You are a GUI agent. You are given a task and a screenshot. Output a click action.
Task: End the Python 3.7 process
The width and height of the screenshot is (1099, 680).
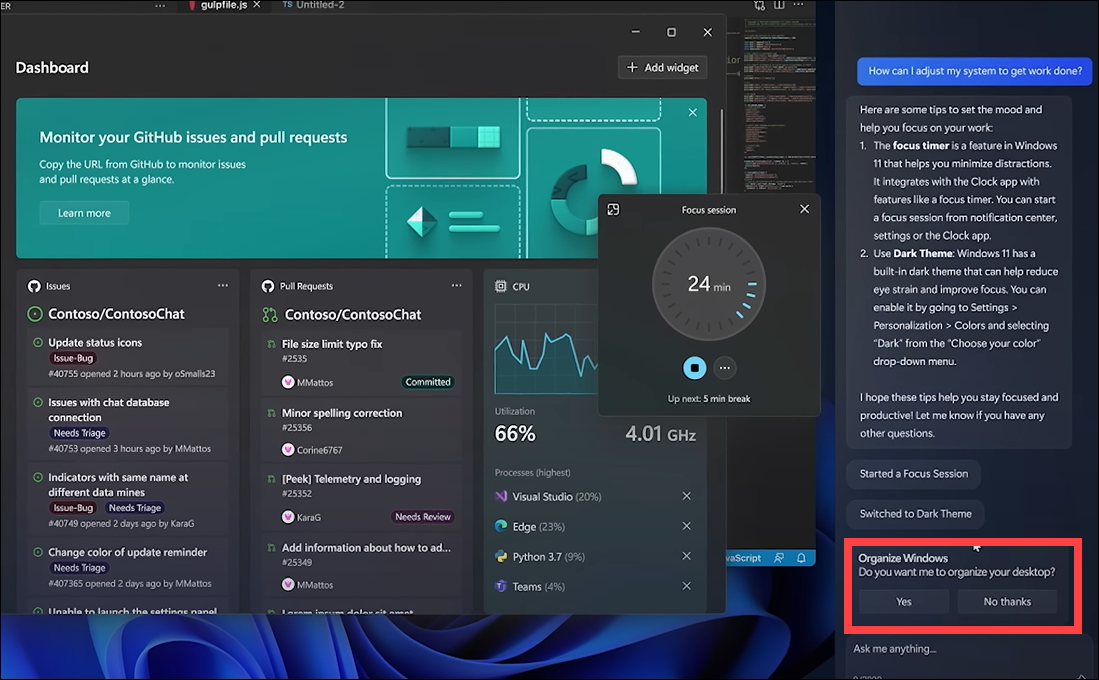[687, 556]
